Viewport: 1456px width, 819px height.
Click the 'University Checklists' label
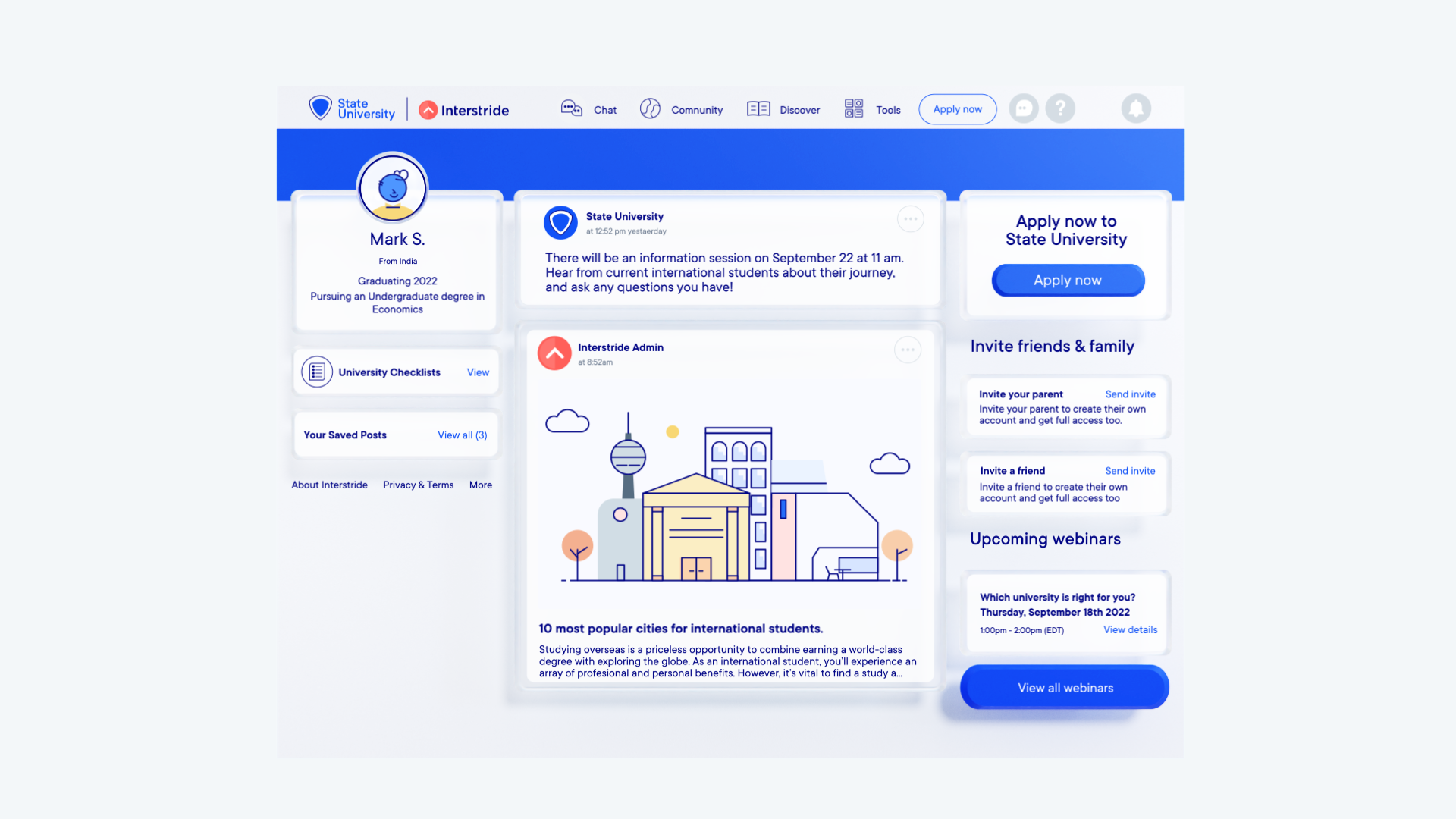click(x=389, y=372)
